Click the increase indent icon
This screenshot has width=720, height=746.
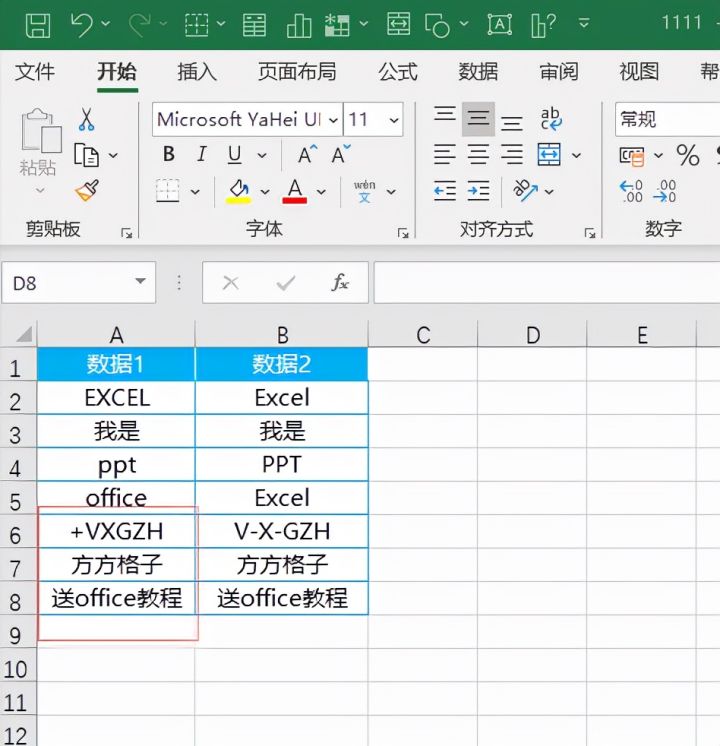pyautogui.click(x=478, y=191)
